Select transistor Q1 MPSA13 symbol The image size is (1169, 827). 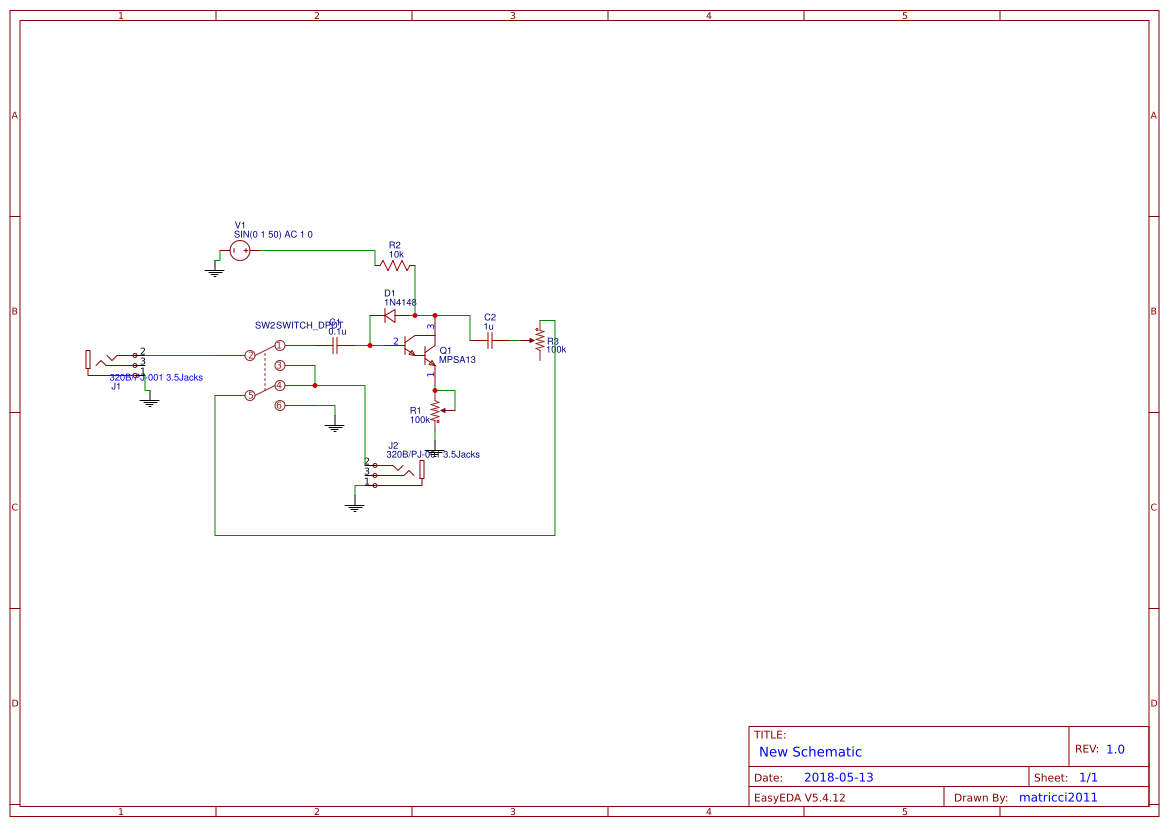(421, 351)
